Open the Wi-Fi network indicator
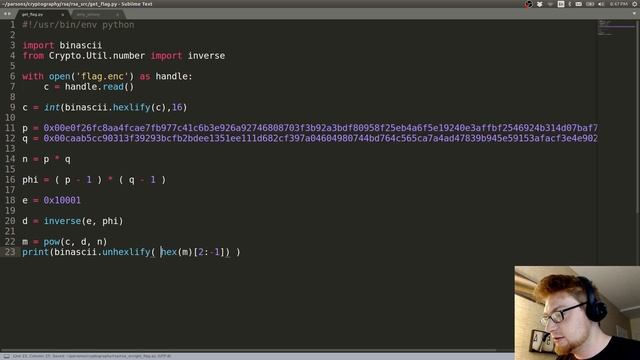Screen dimensions: 640x360 click(x=550, y=4)
